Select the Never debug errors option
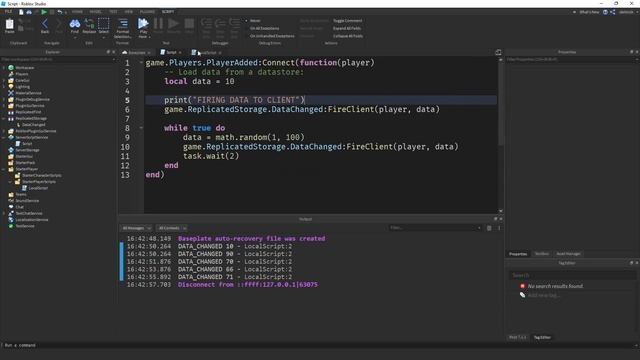The width and height of the screenshot is (640, 360). [255, 20]
